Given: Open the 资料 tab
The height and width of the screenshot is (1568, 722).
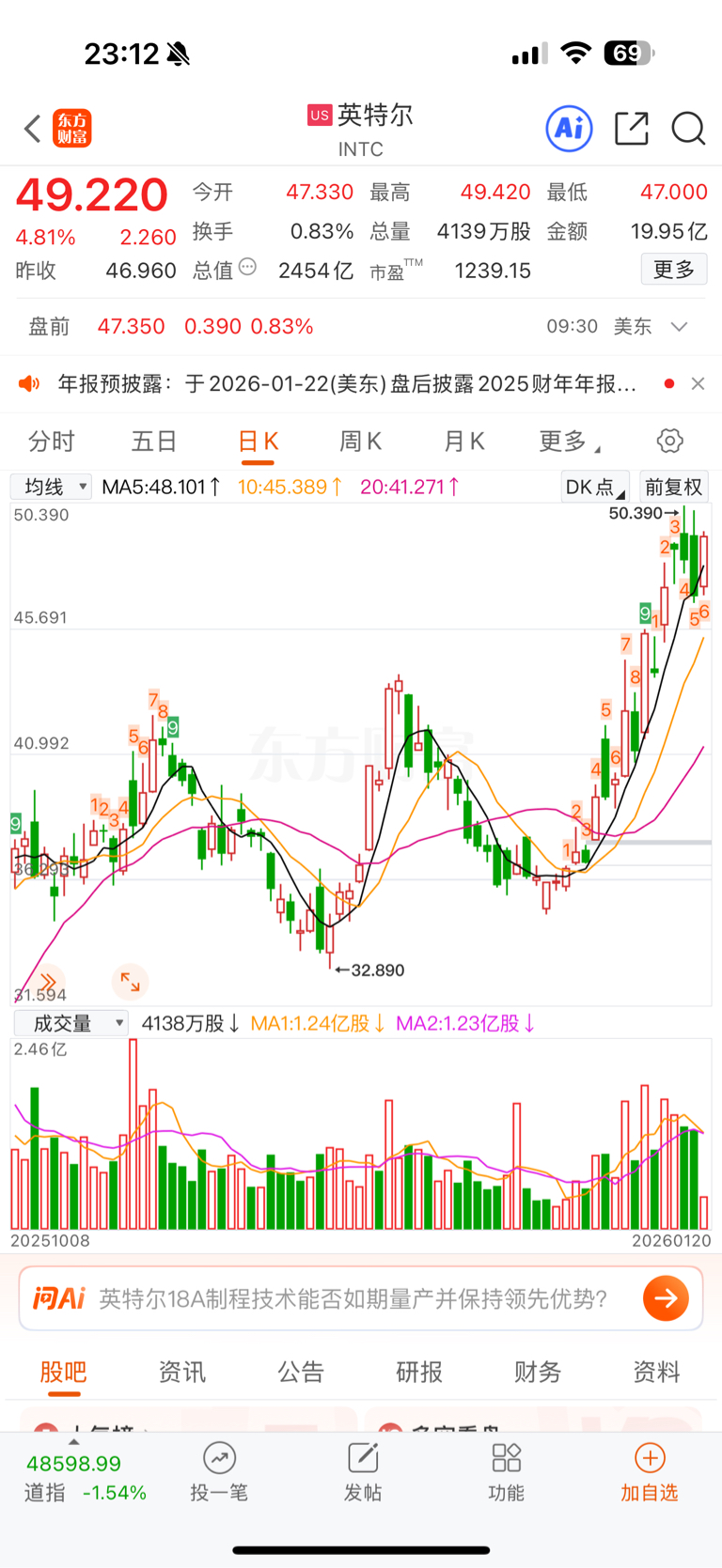Looking at the screenshot, I should [x=655, y=1372].
